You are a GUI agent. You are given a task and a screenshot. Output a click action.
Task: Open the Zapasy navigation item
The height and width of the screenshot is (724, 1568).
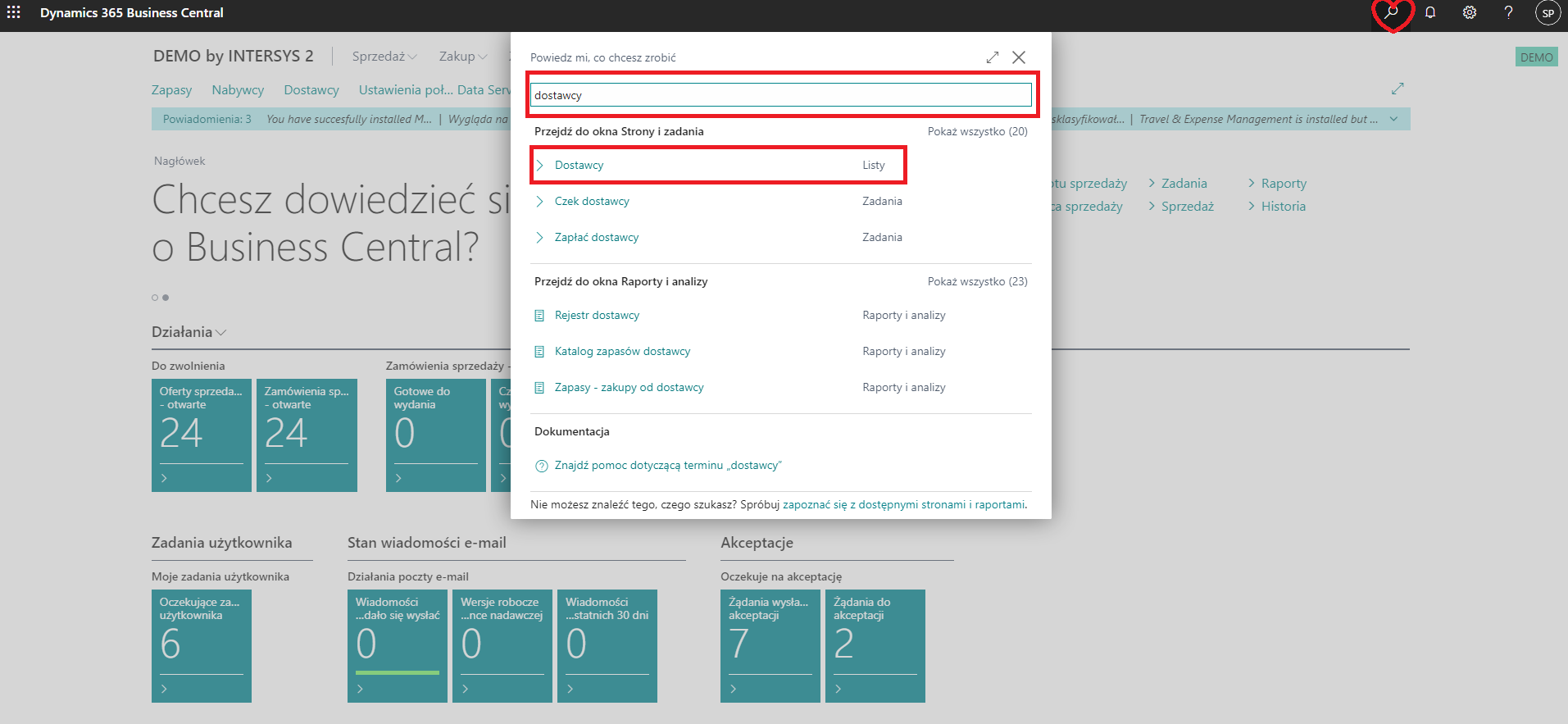[171, 89]
